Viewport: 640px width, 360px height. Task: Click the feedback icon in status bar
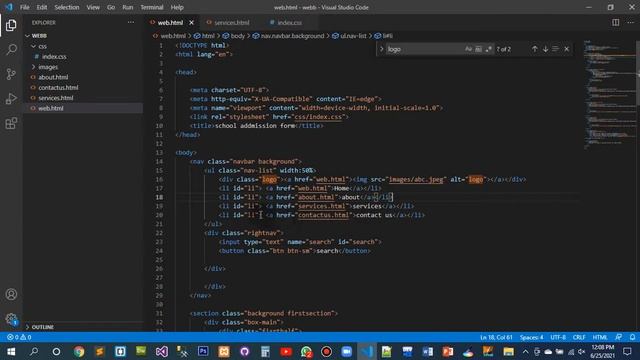619,337
